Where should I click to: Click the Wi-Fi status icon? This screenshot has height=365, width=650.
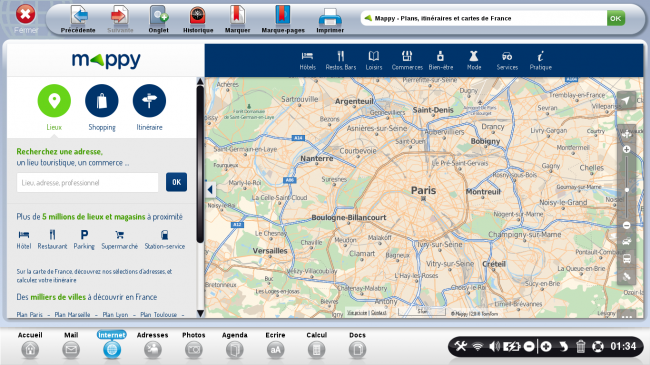478,346
